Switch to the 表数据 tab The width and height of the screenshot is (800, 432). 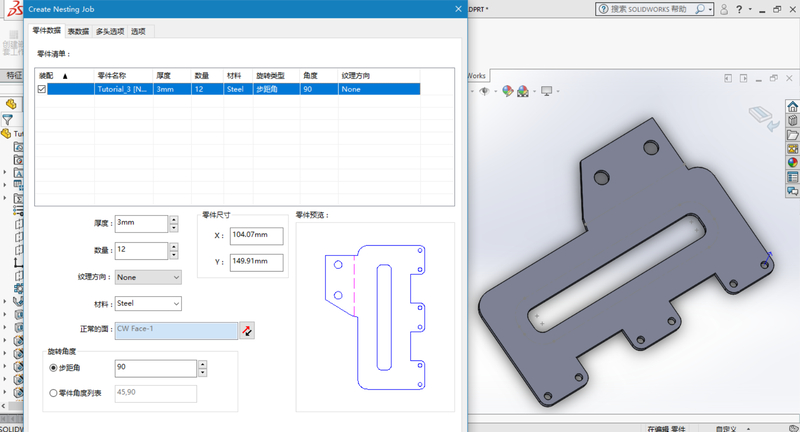pos(78,31)
